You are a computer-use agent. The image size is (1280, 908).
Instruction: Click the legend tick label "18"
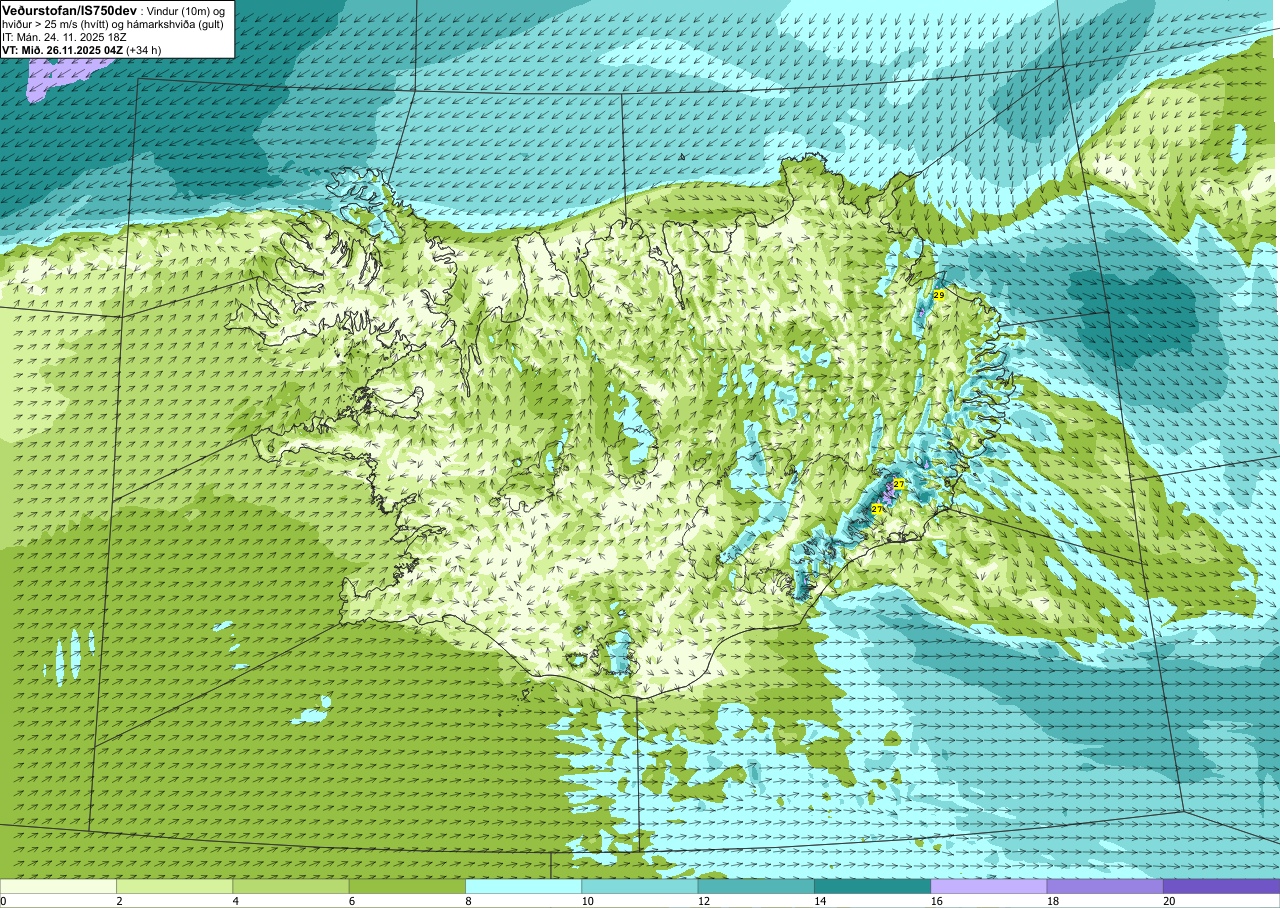tap(1053, 901)
